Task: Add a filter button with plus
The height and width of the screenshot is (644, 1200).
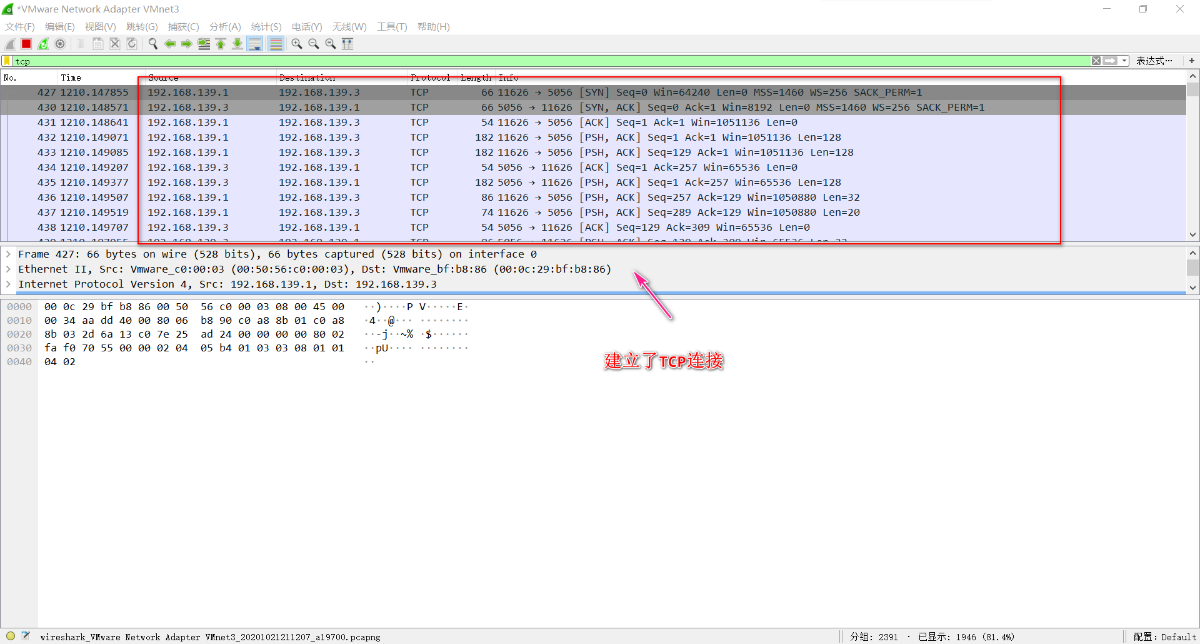Action: 1192,61
